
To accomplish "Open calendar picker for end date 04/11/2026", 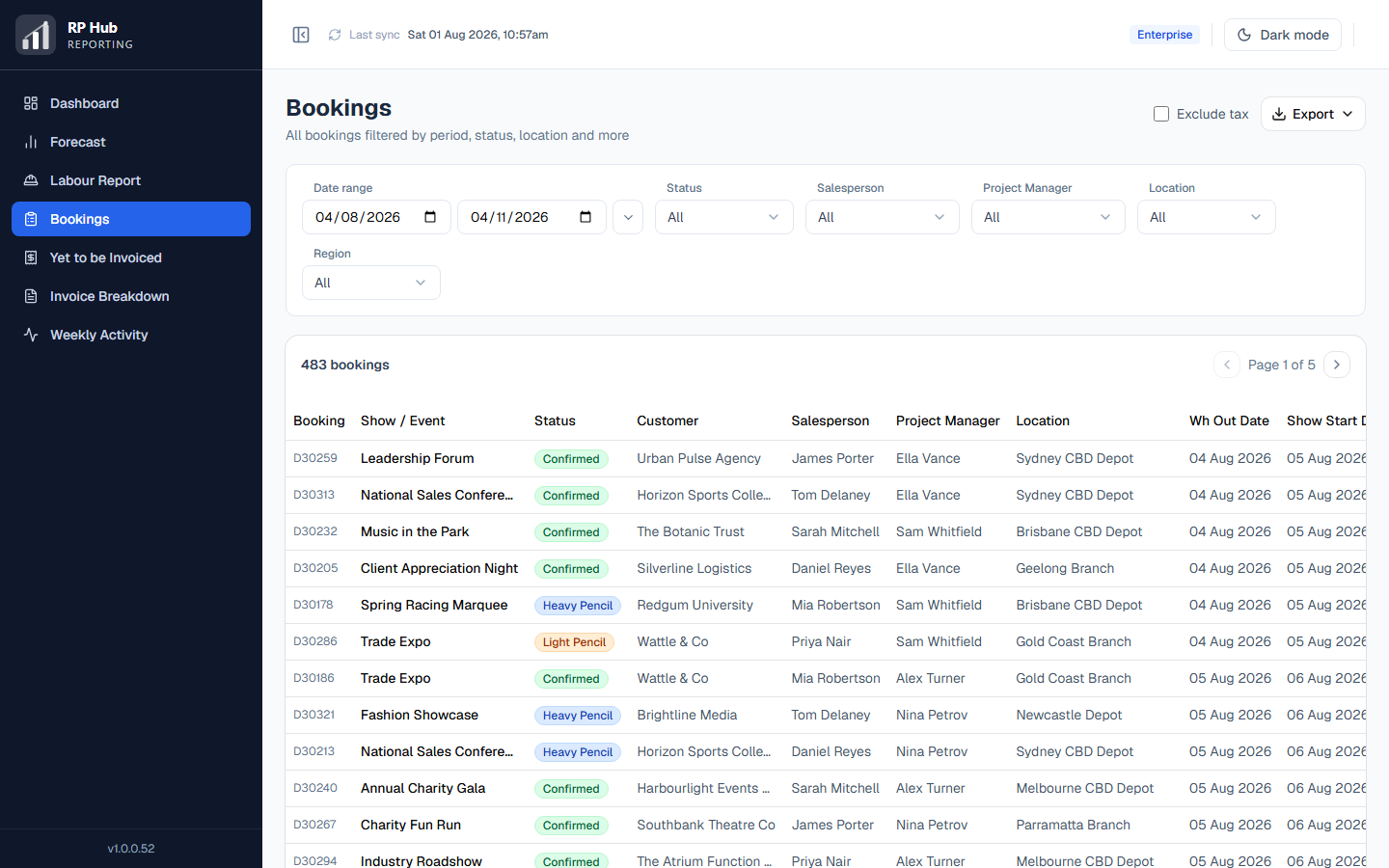I will [x=586, y=217].
